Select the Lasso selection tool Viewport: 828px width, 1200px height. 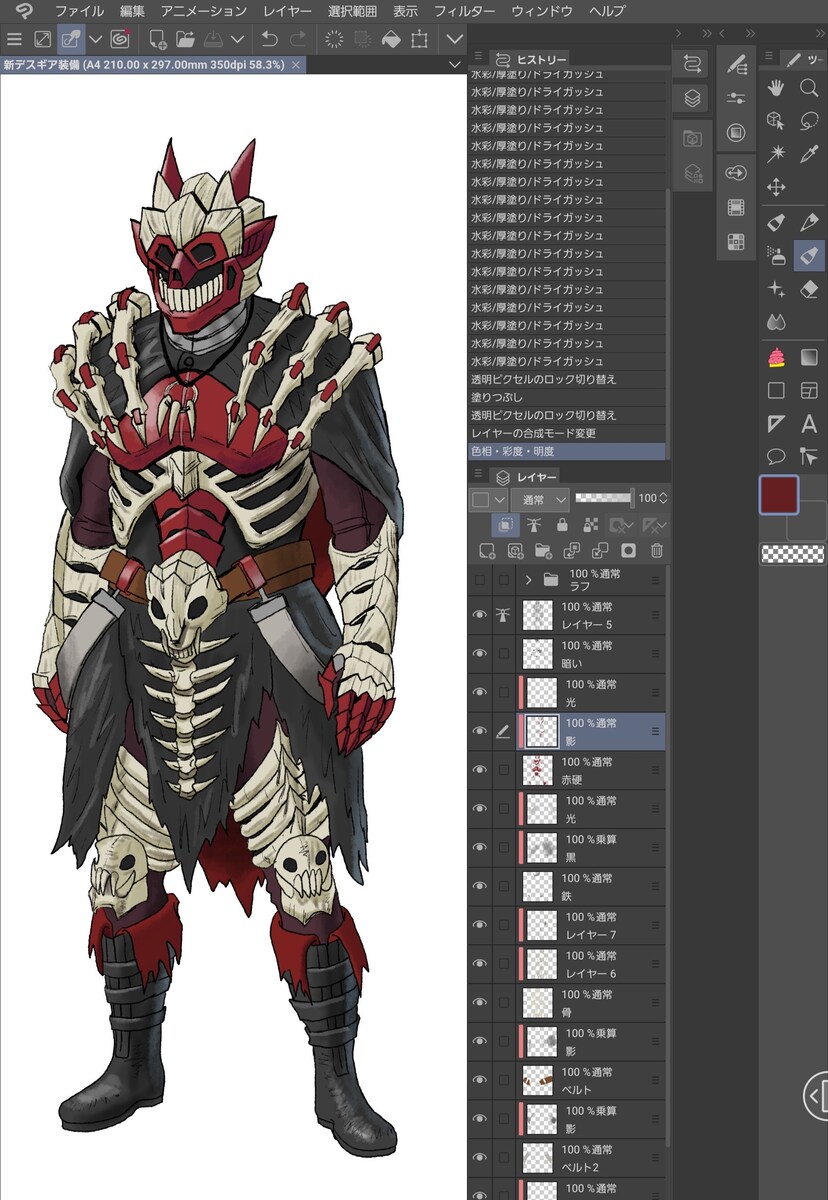tap(809, 121)
